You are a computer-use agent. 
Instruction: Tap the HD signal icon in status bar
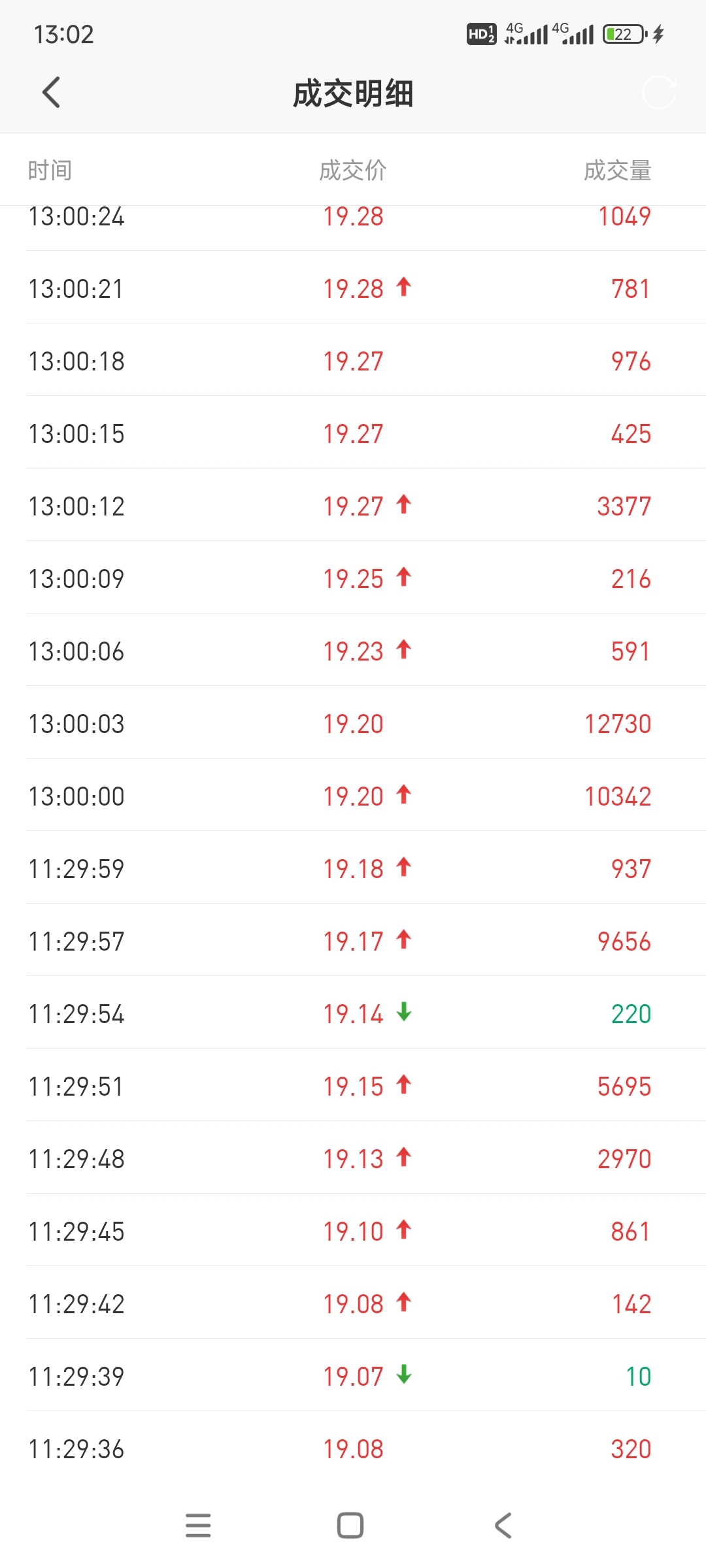click(x=481, y=34)
